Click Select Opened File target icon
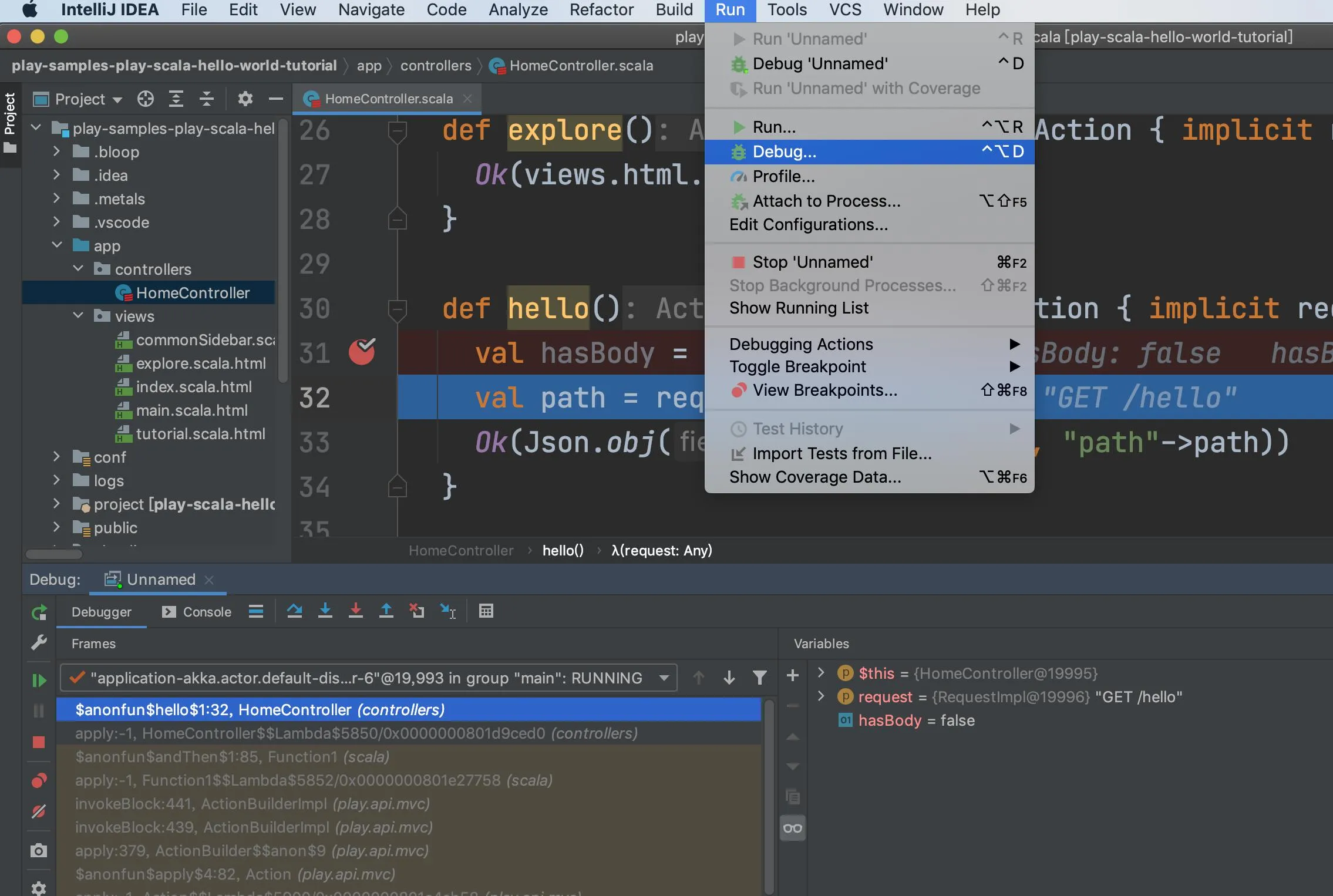 tap(146, 99)
